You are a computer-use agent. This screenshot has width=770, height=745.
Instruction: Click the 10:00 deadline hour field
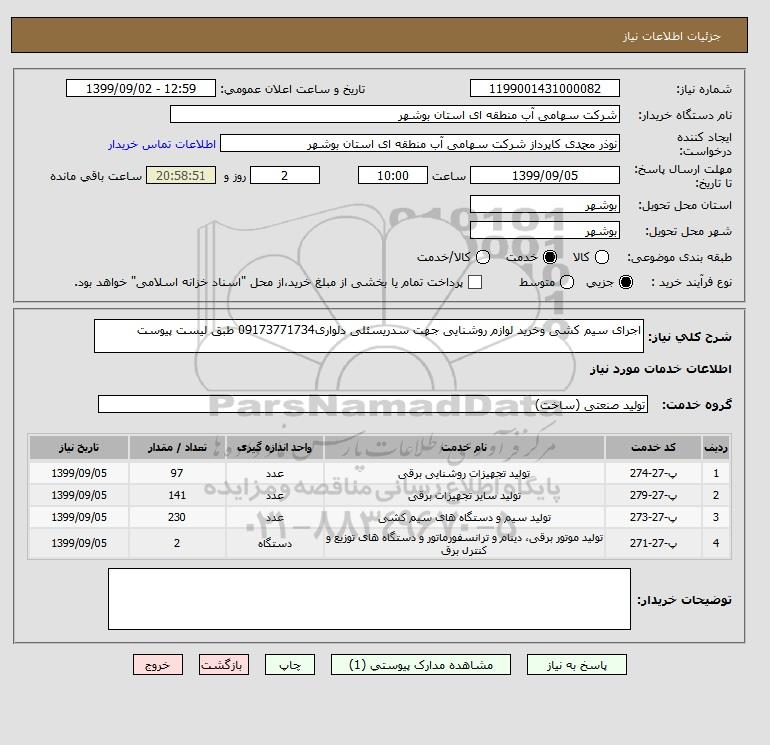click(393, 175)
